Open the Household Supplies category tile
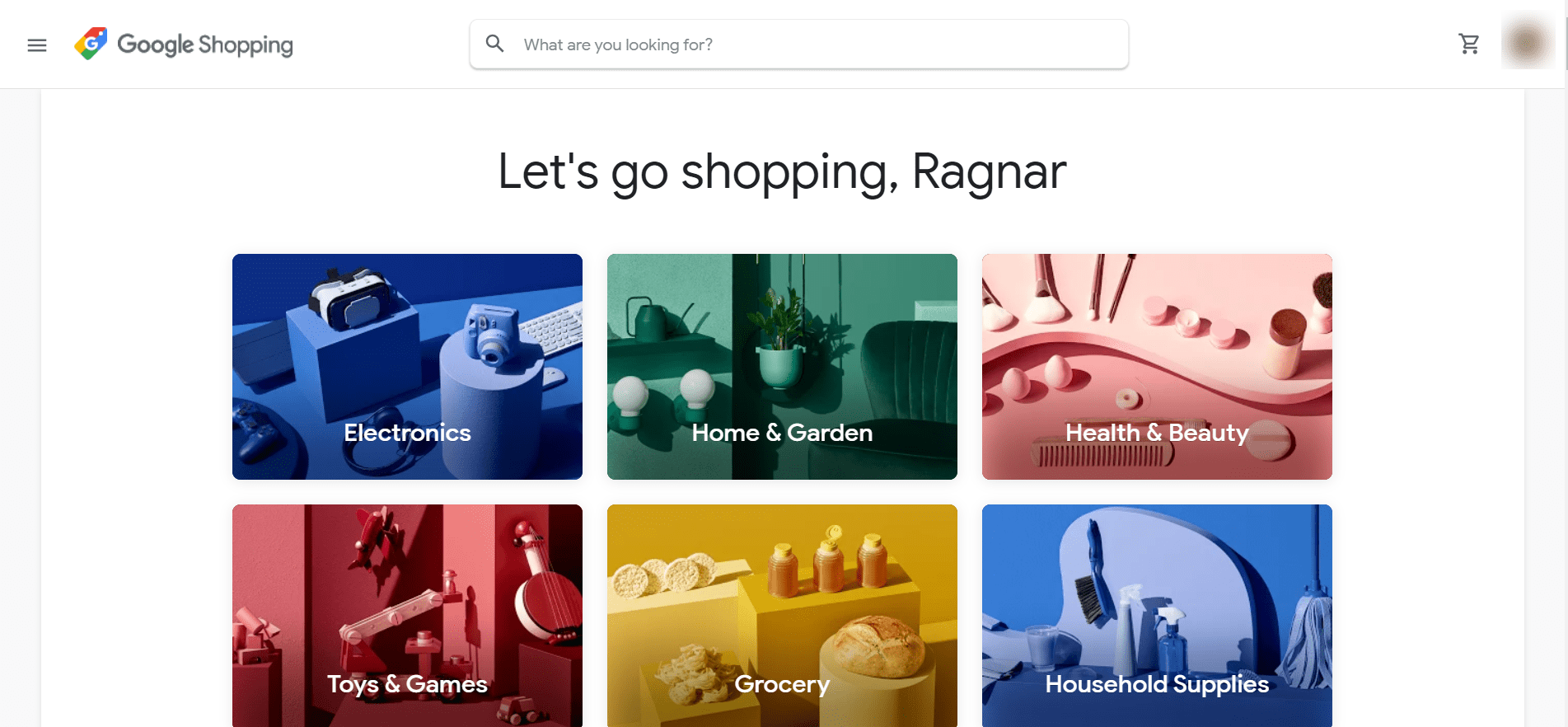1568x727 pixels. point(1157,616)
